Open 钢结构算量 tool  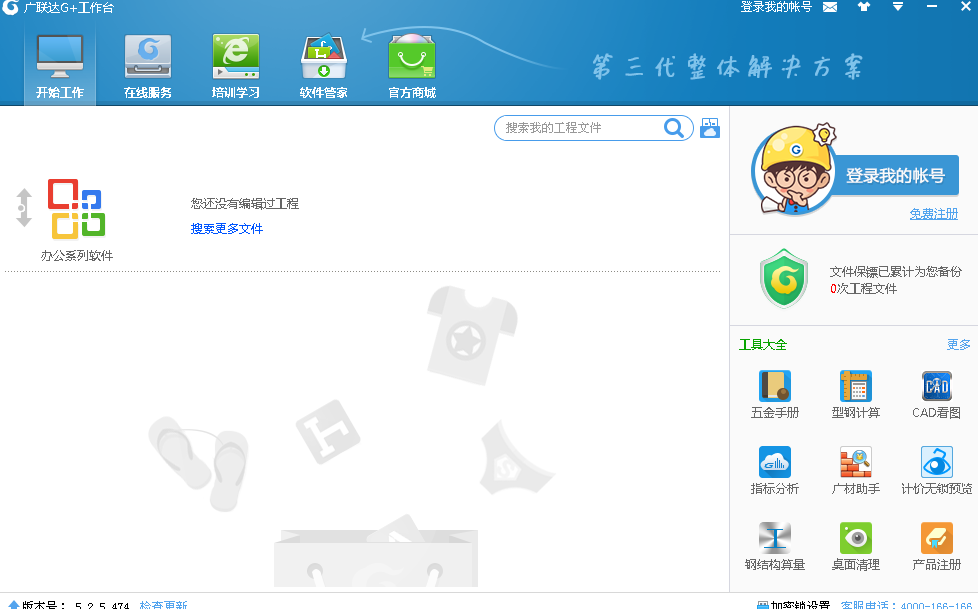775,547
